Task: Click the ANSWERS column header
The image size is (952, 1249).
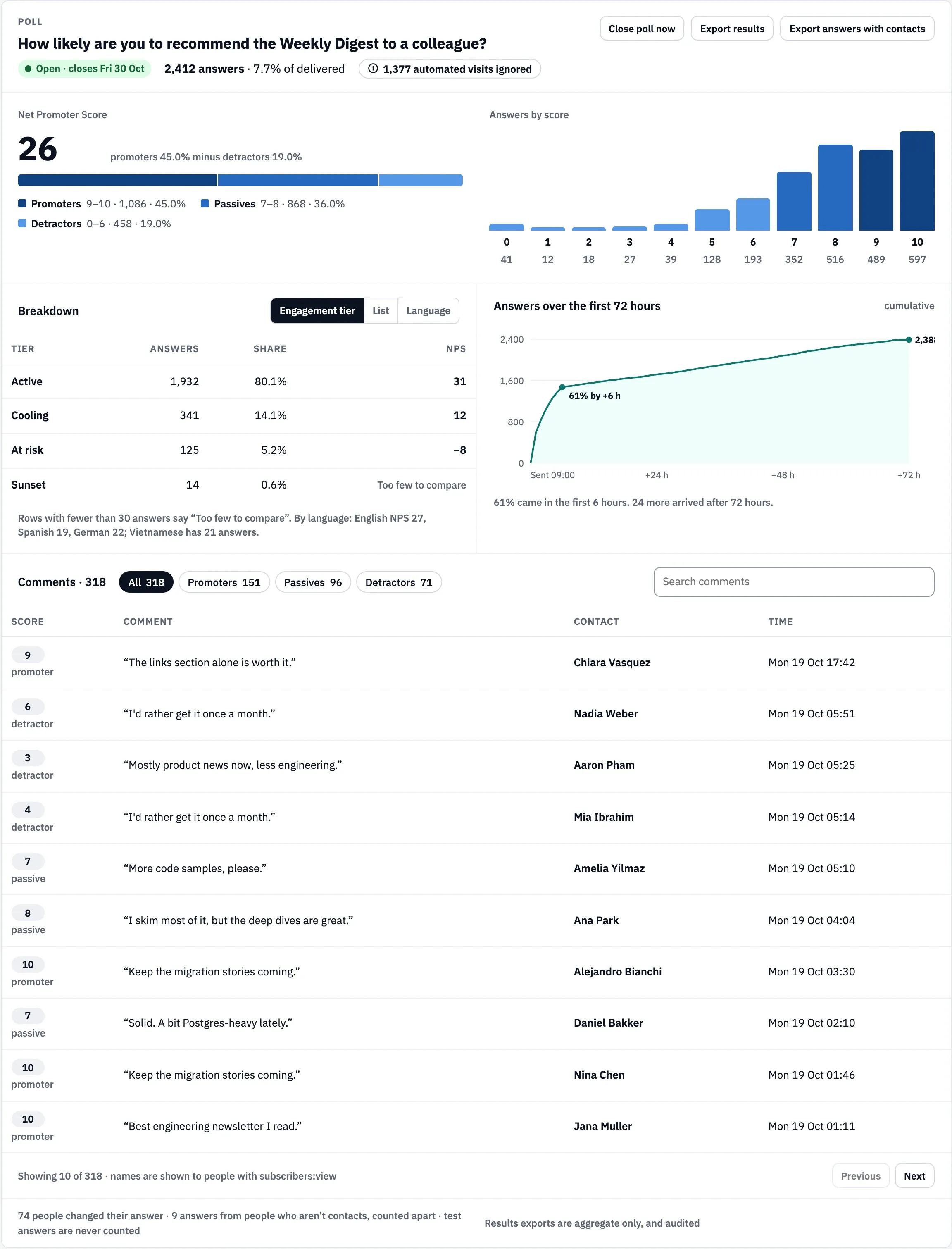Action: point(174,348)
